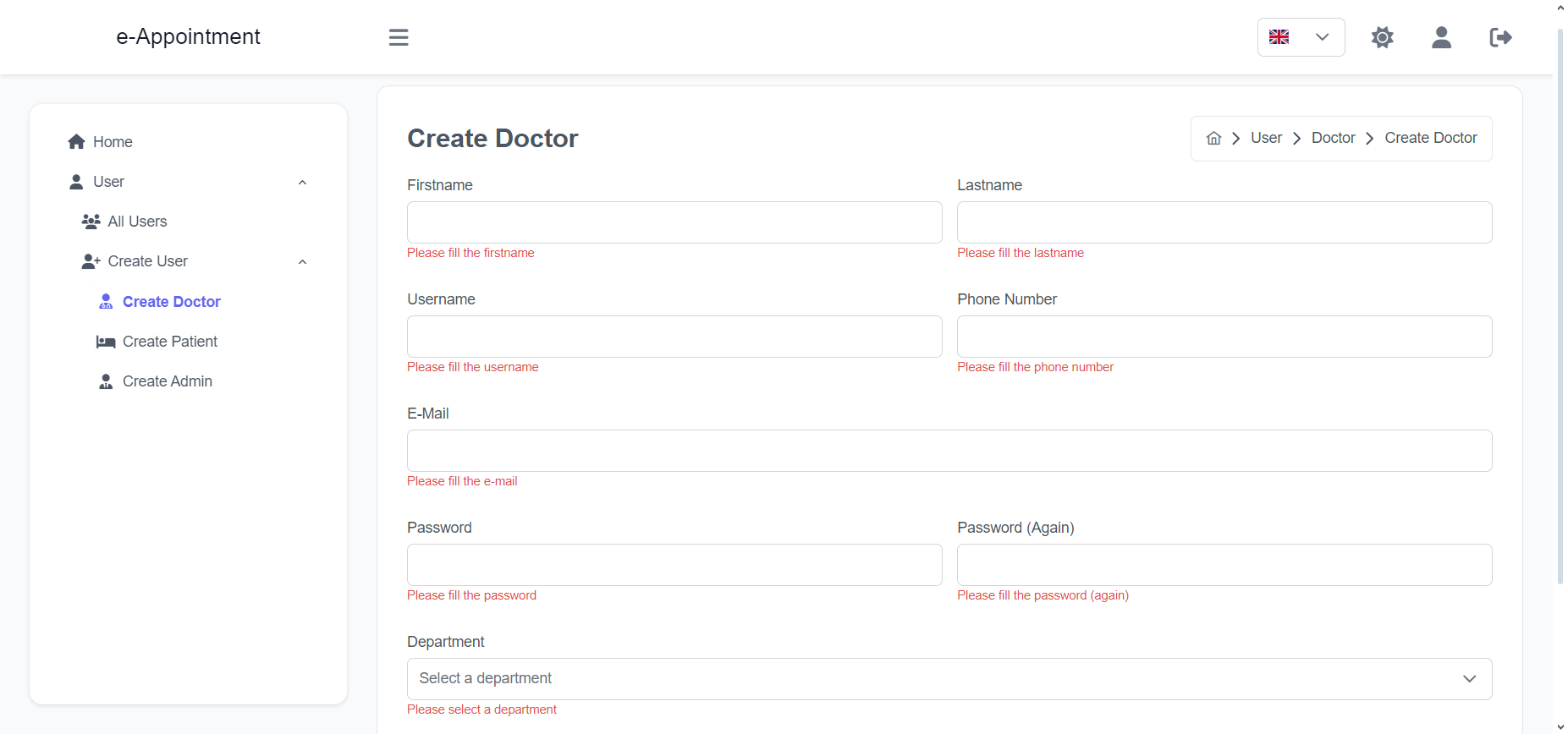This screenshot has width=1568, height=734.
Task: Click the Doctor breadcrumb link
Action: tap(1334, 138)
